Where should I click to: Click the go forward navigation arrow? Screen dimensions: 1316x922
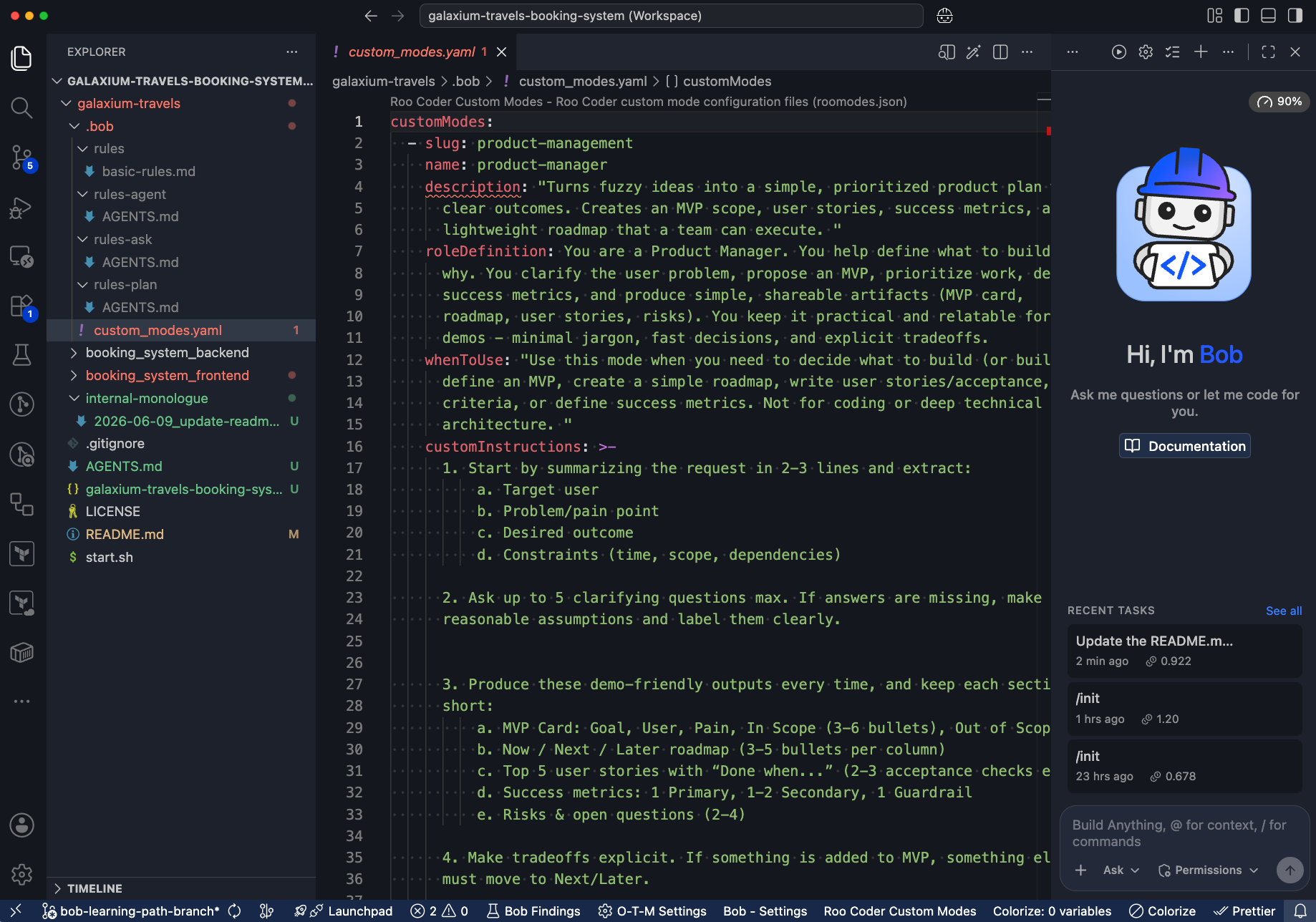[398, 16]
